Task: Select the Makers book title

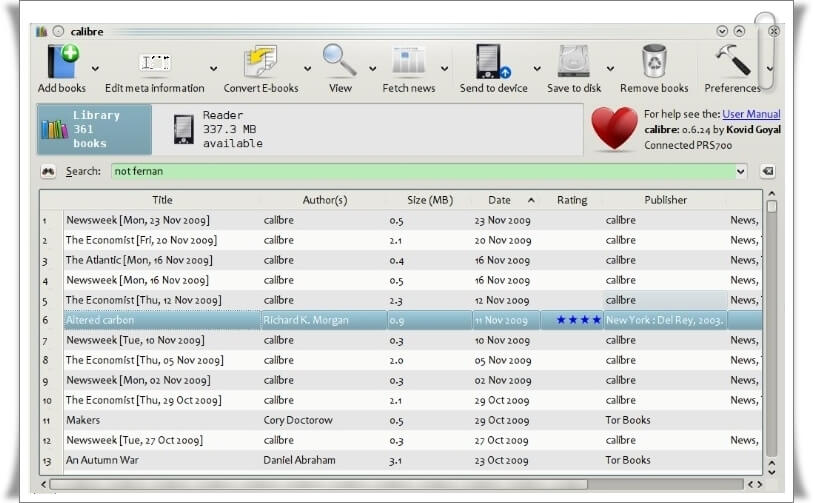Action: pos(83,421)
